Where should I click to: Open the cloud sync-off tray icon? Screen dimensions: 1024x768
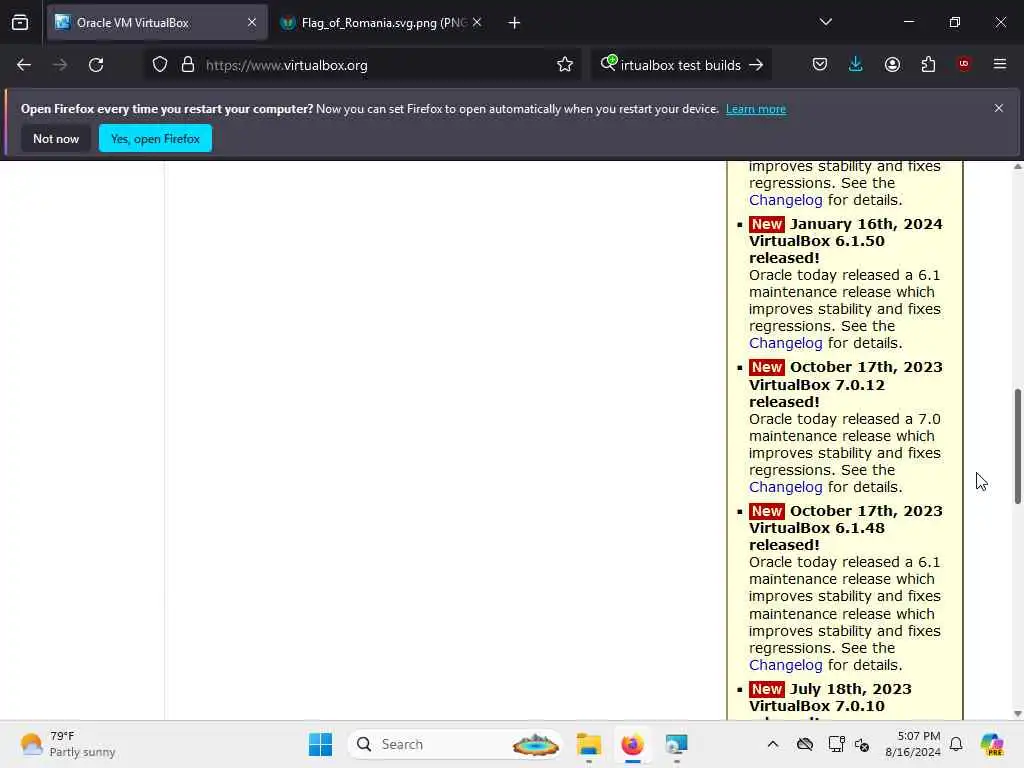click(805, 744)
